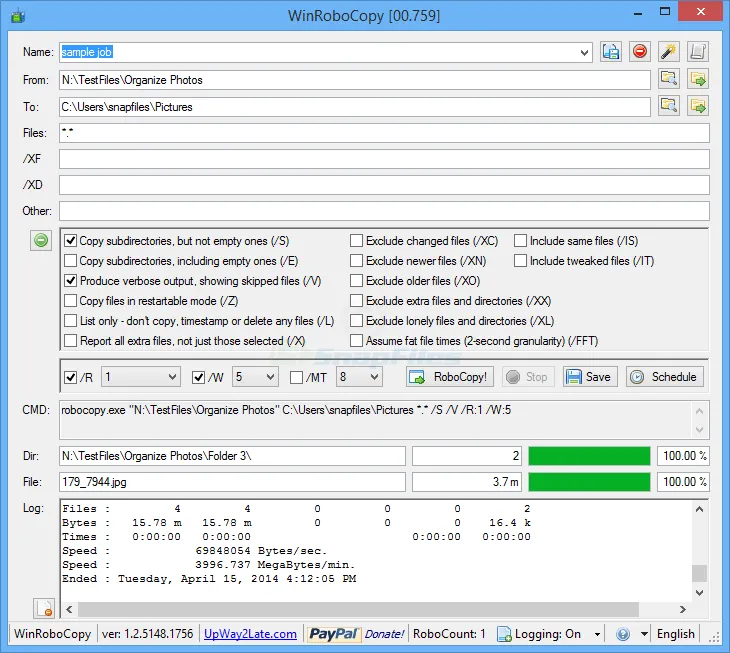
Task: Enable Exclude changed files (/XC)
Action: click(x=356, y=241)
